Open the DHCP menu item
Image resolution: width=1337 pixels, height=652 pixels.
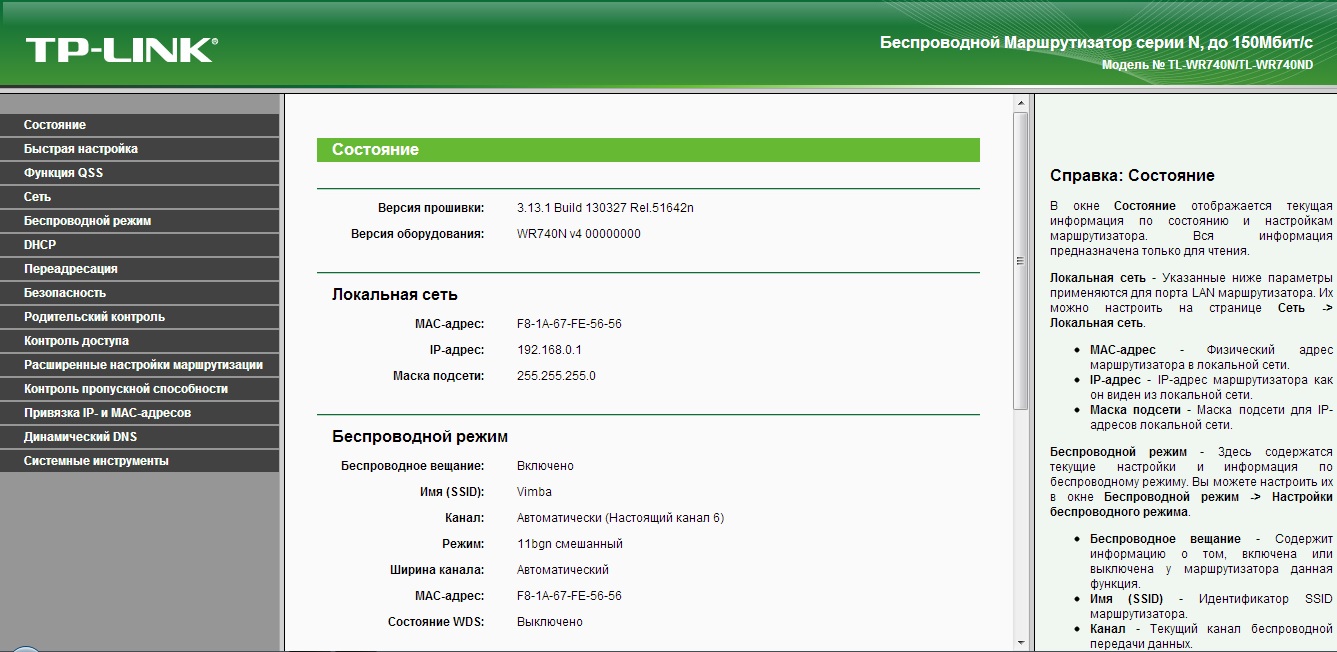(139, 245)
